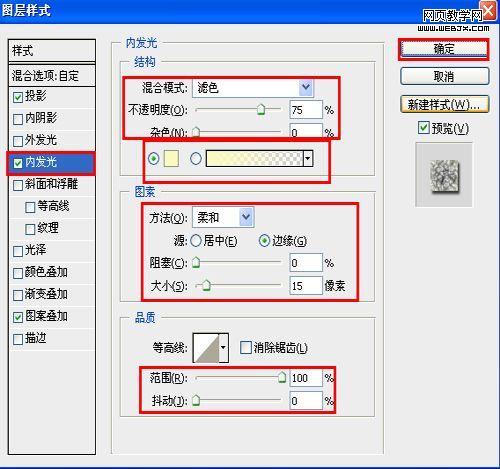Click the 确定 OK button

(x=444, y=49)
